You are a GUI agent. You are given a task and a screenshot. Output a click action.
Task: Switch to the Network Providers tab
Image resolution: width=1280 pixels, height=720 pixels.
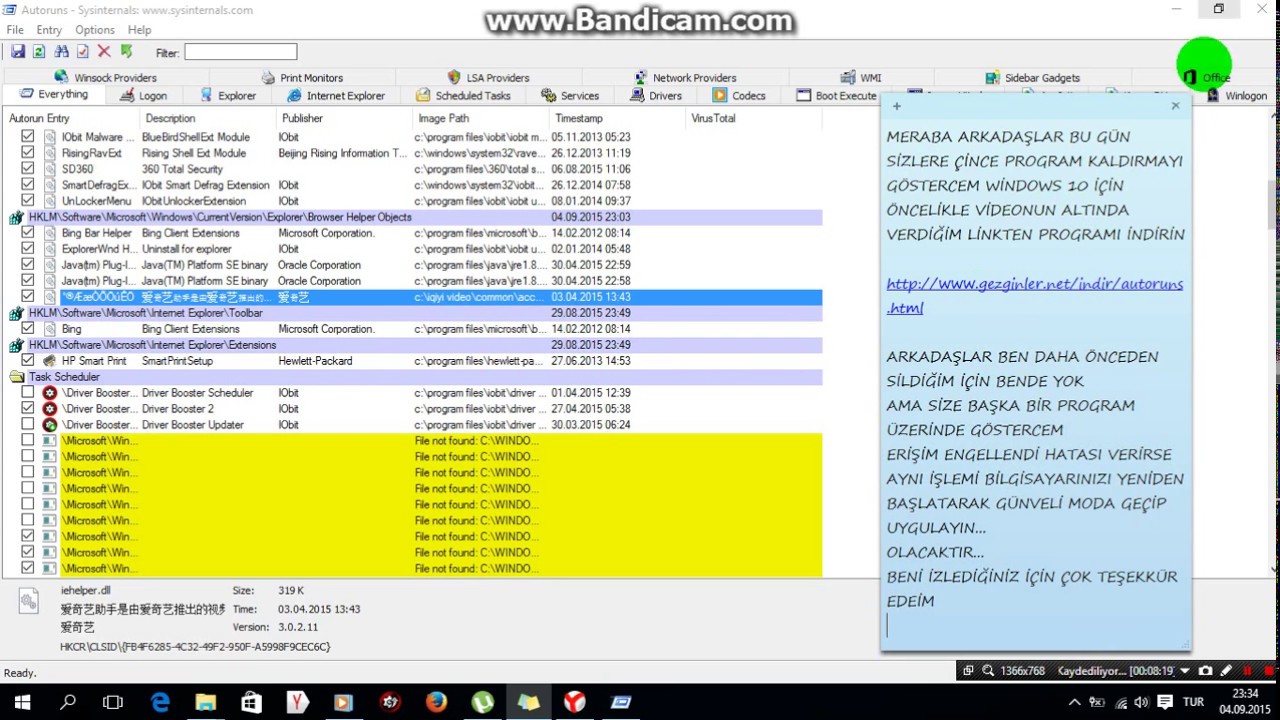(x=686, y=77)
